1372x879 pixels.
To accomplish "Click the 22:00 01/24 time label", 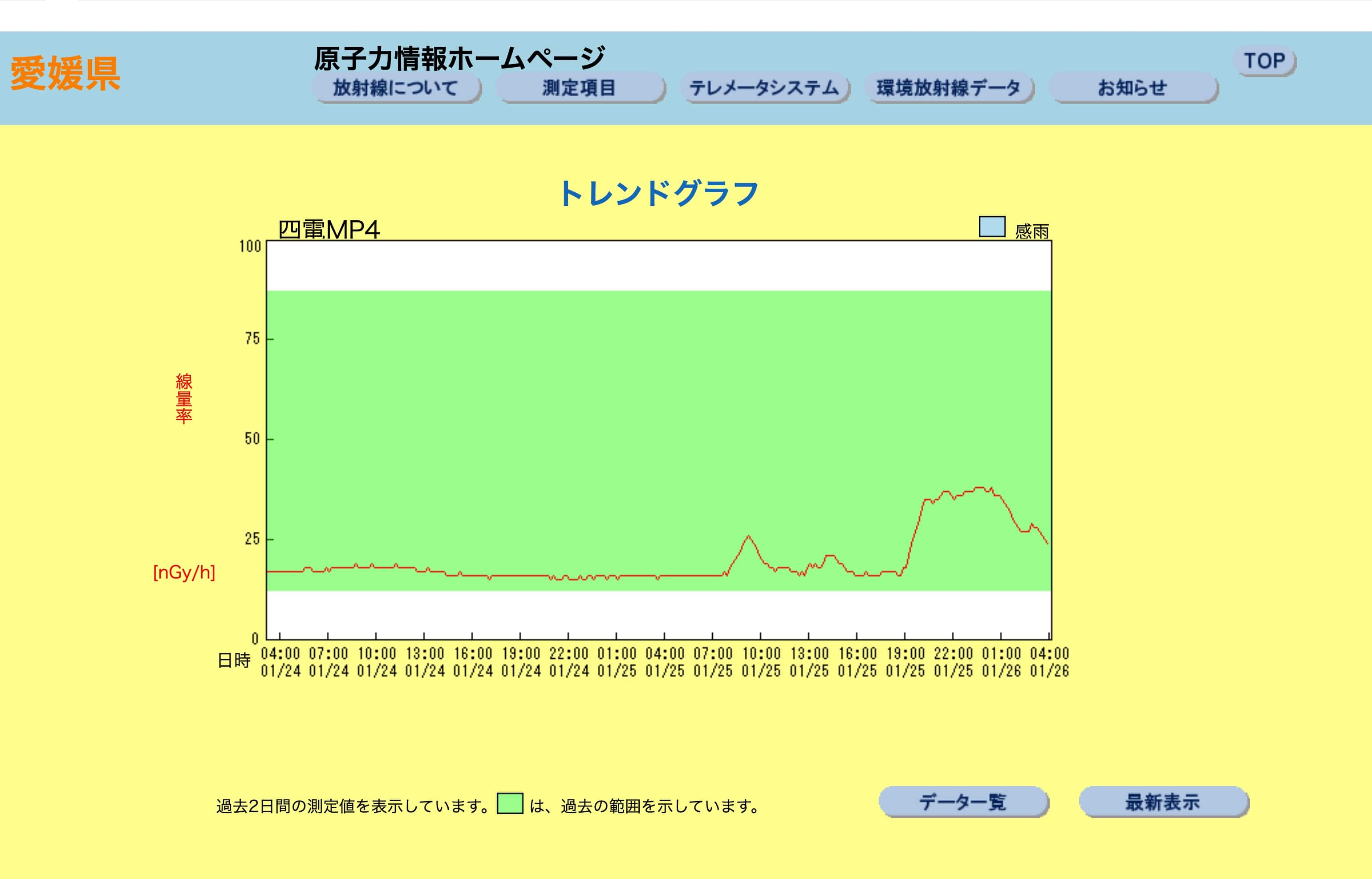I will tap(568, 662).
